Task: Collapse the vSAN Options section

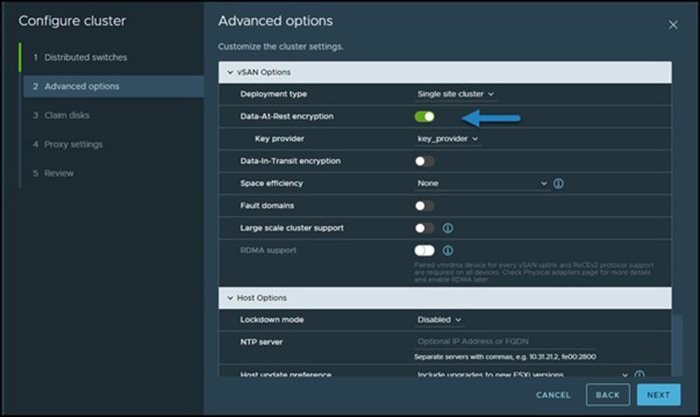Action: [229, 72]
